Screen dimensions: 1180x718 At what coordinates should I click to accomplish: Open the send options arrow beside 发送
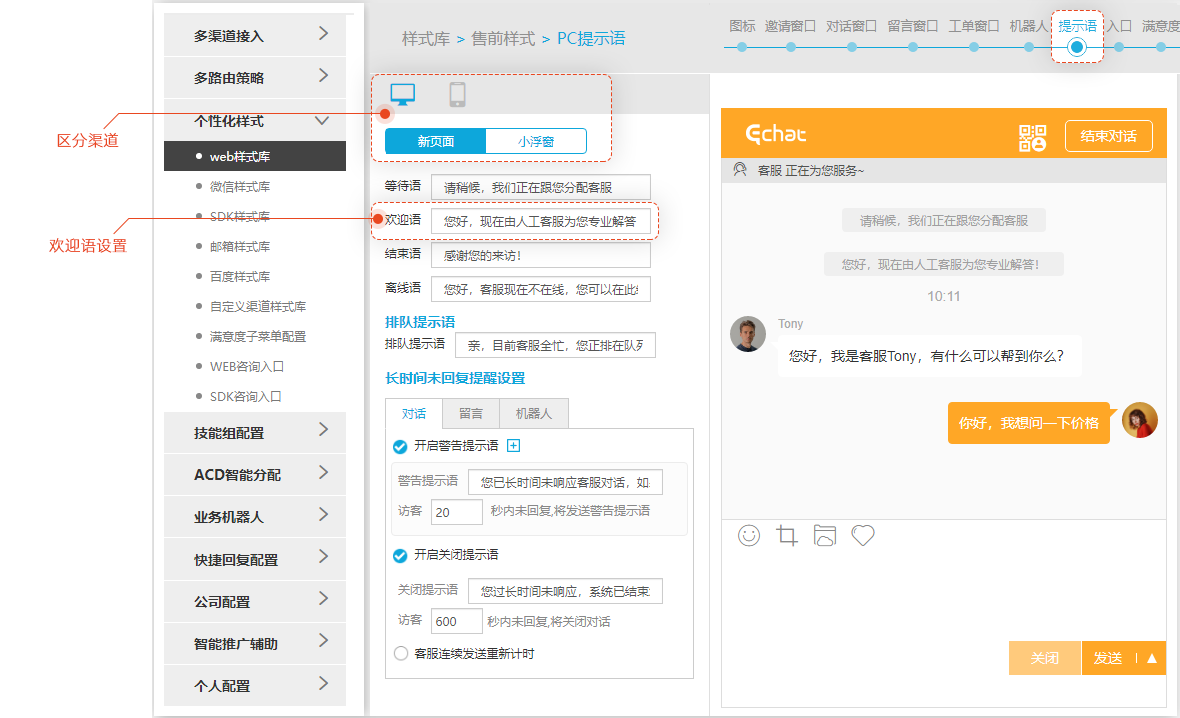(x=1151, y=659)
